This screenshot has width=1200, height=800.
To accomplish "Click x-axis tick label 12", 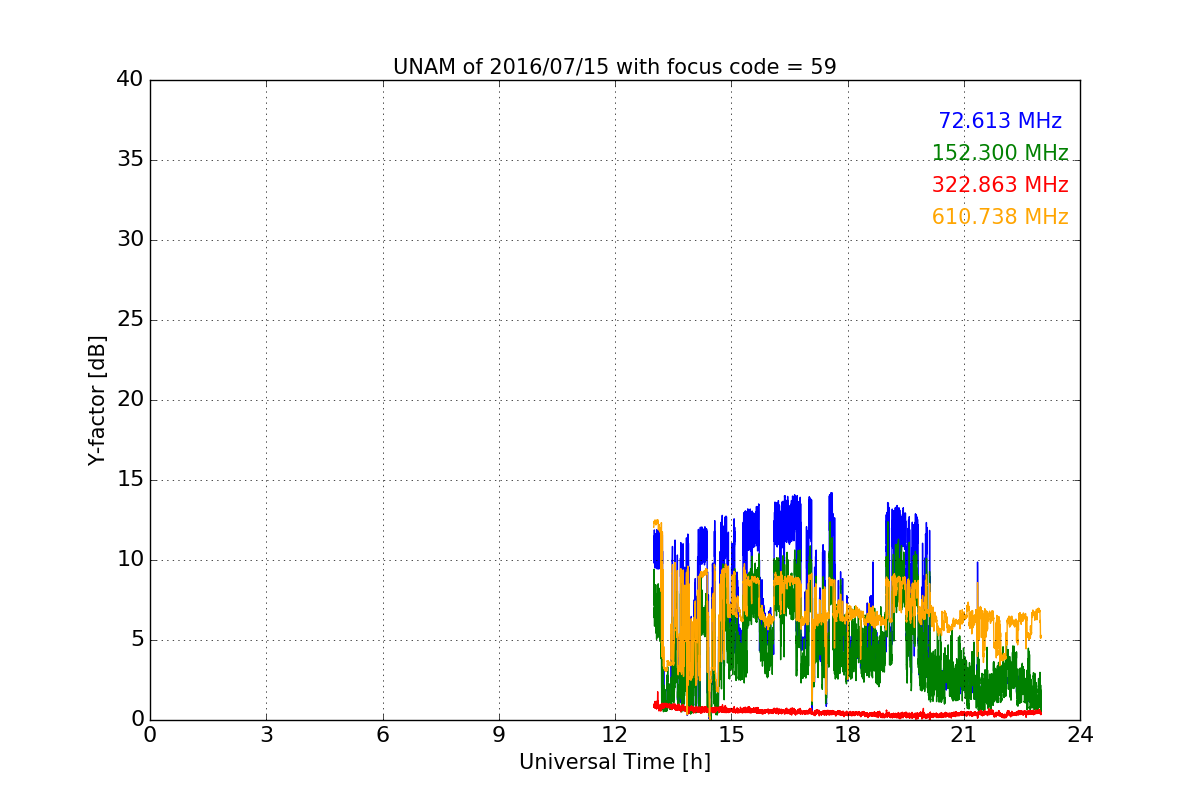I will (x=615, y=735).
